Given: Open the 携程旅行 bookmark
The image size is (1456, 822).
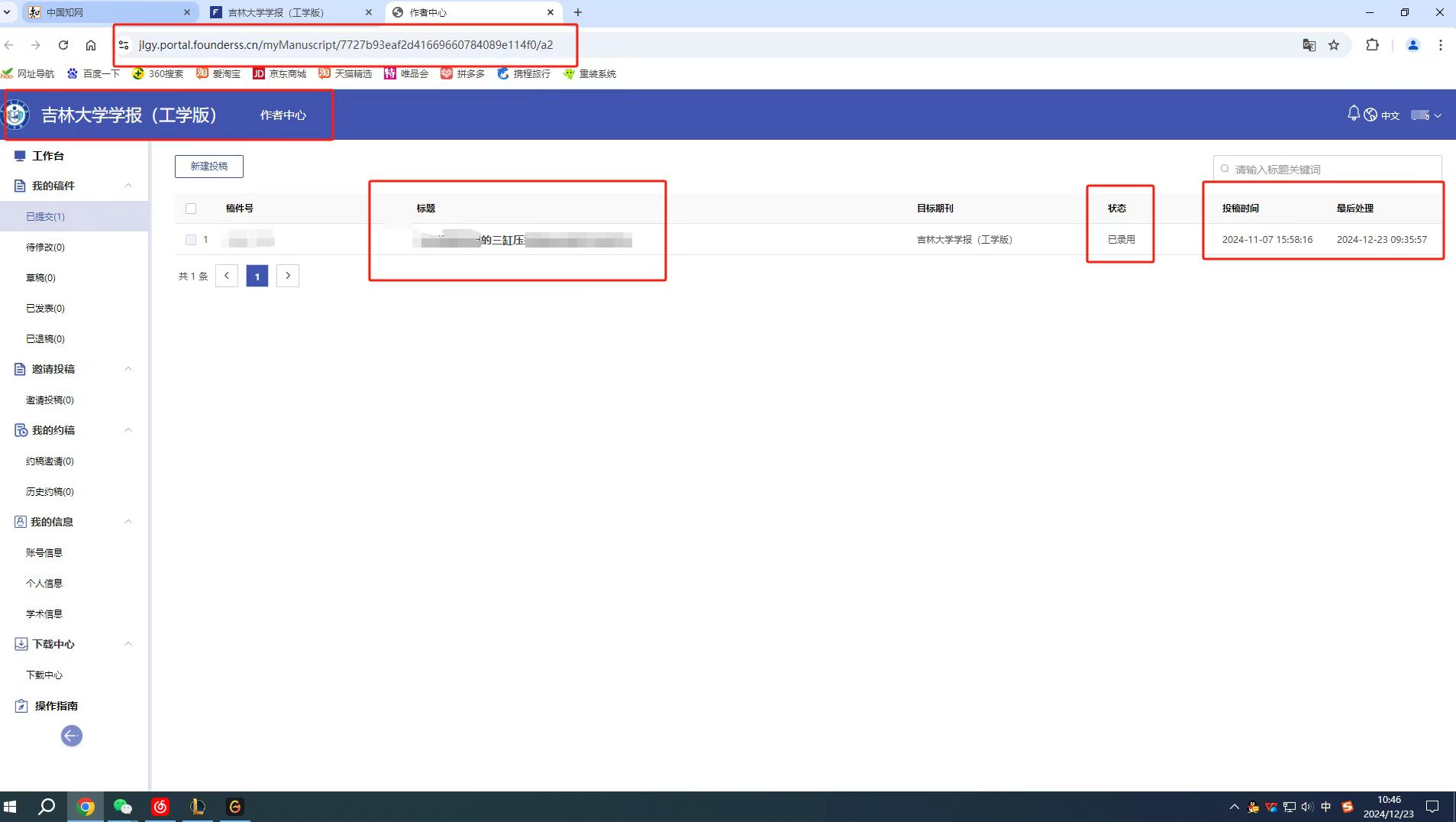Looking at the screenshot, I should pyautogui.click(x=524, y=73).
